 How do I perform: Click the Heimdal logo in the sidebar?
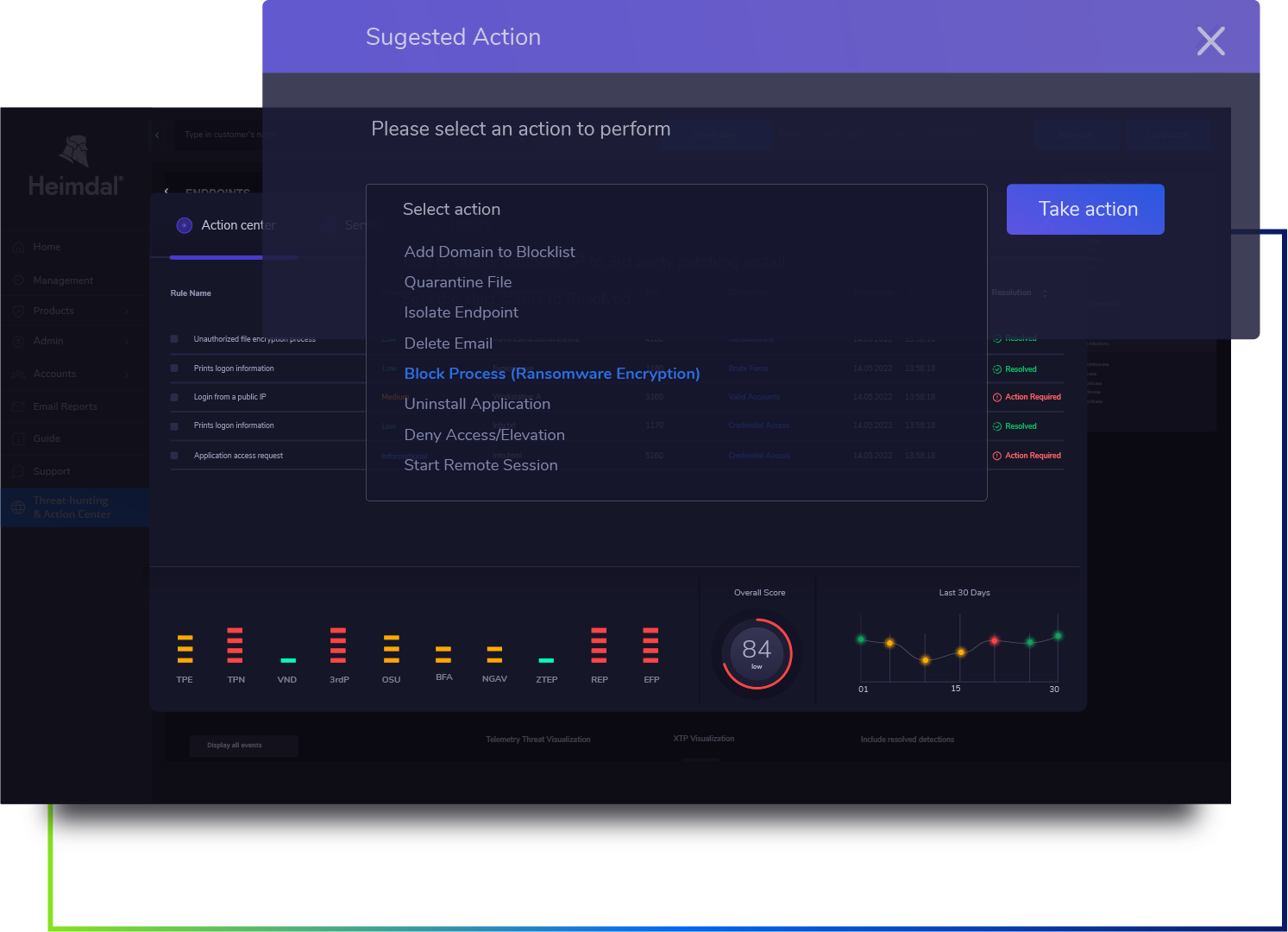tap(75, 166)
